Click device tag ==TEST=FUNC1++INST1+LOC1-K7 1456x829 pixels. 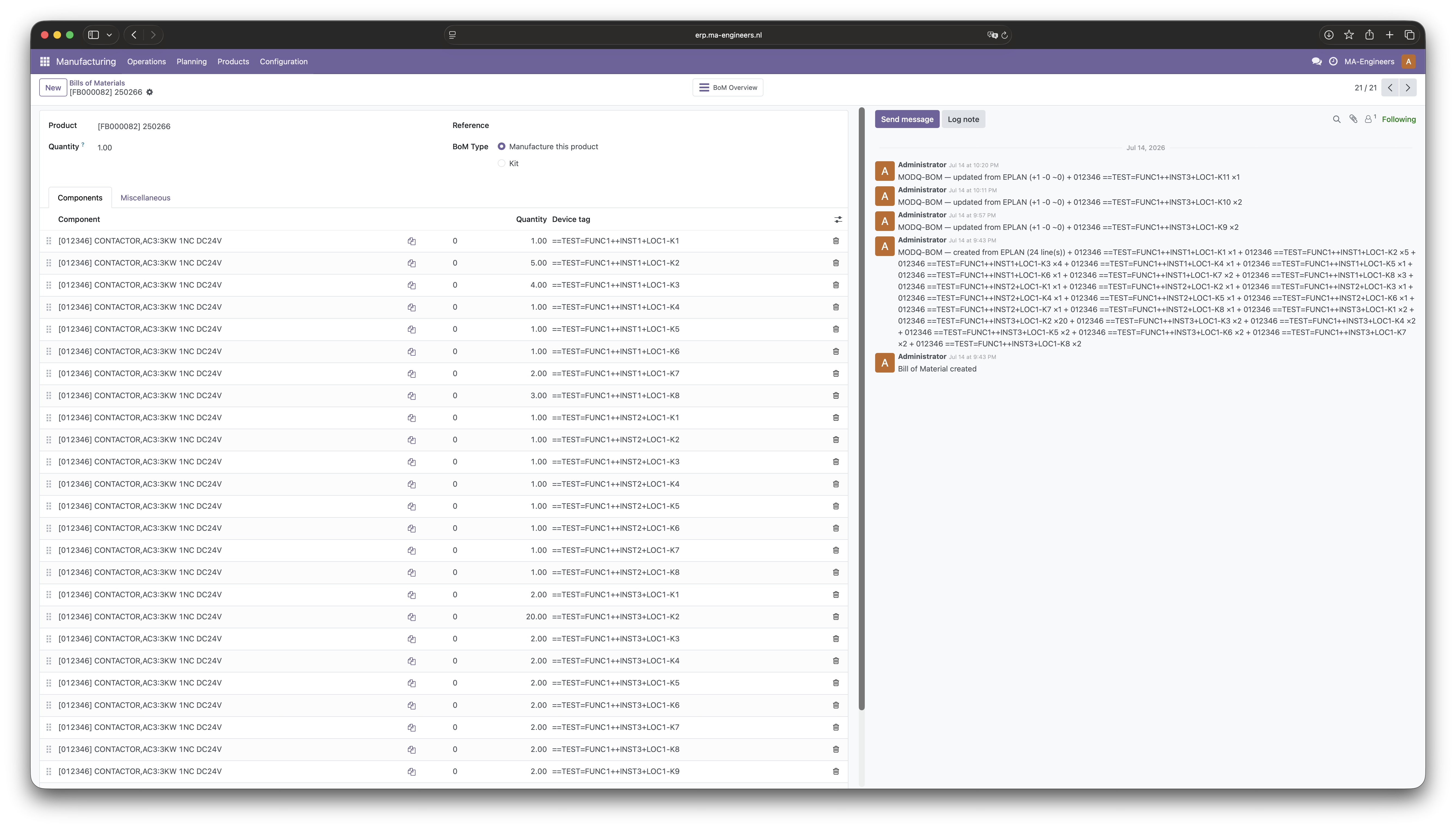tap(615, 373)
